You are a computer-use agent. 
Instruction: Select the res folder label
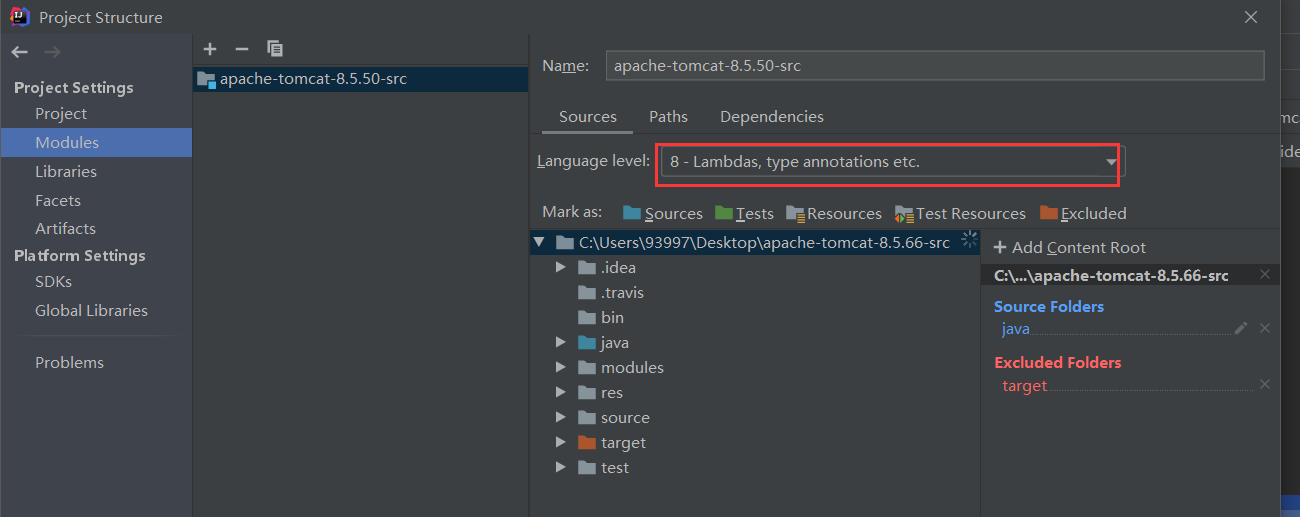click(612, 392)
